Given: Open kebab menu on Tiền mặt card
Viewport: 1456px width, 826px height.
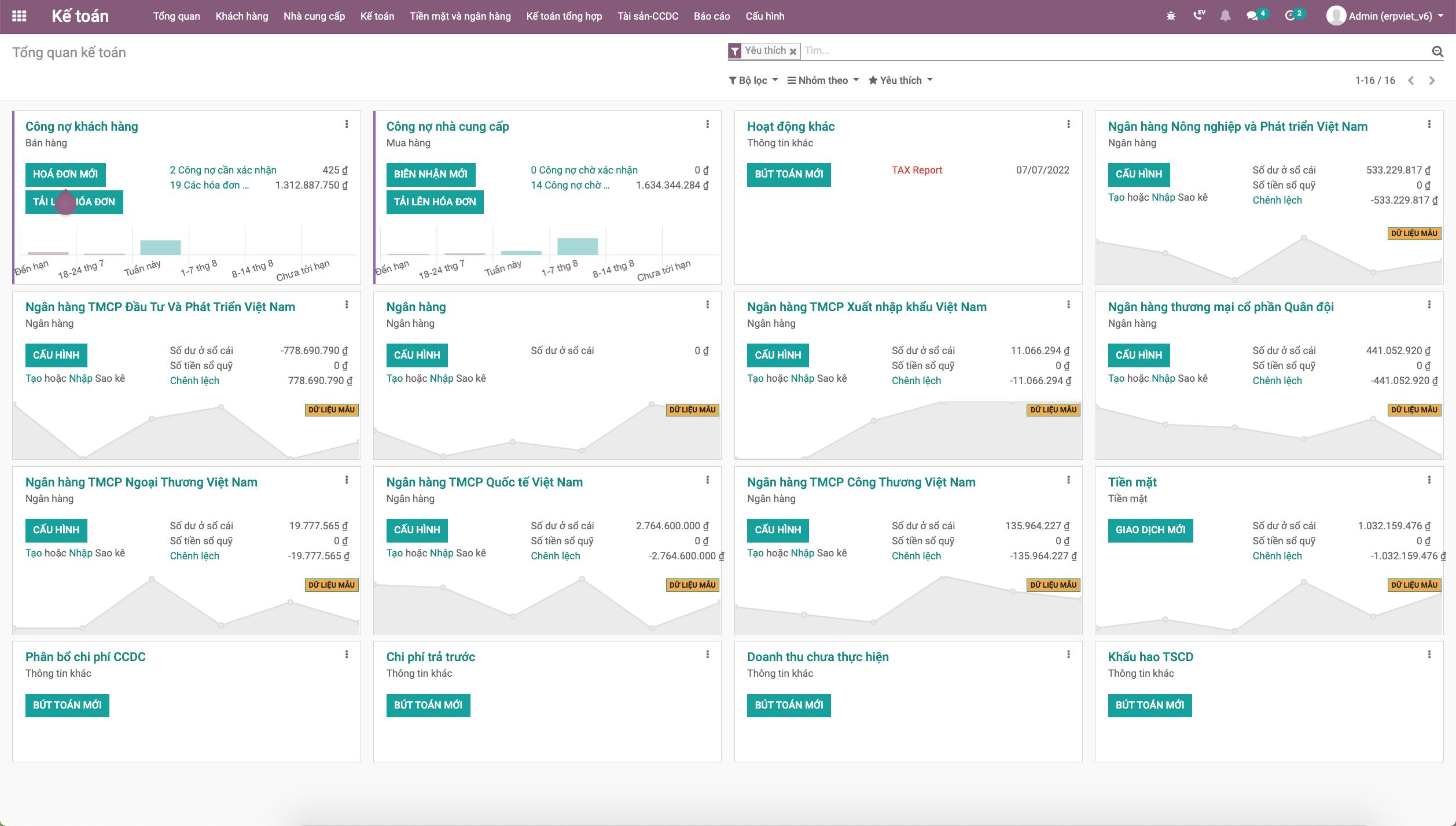Looking at the screenshot, I should (x=1429, y=480).
